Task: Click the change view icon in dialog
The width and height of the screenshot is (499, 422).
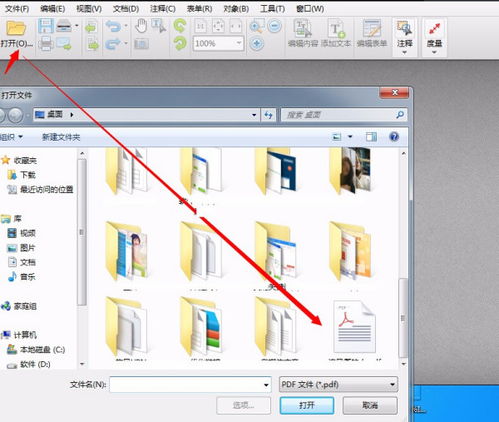Action: click(337, 137)
